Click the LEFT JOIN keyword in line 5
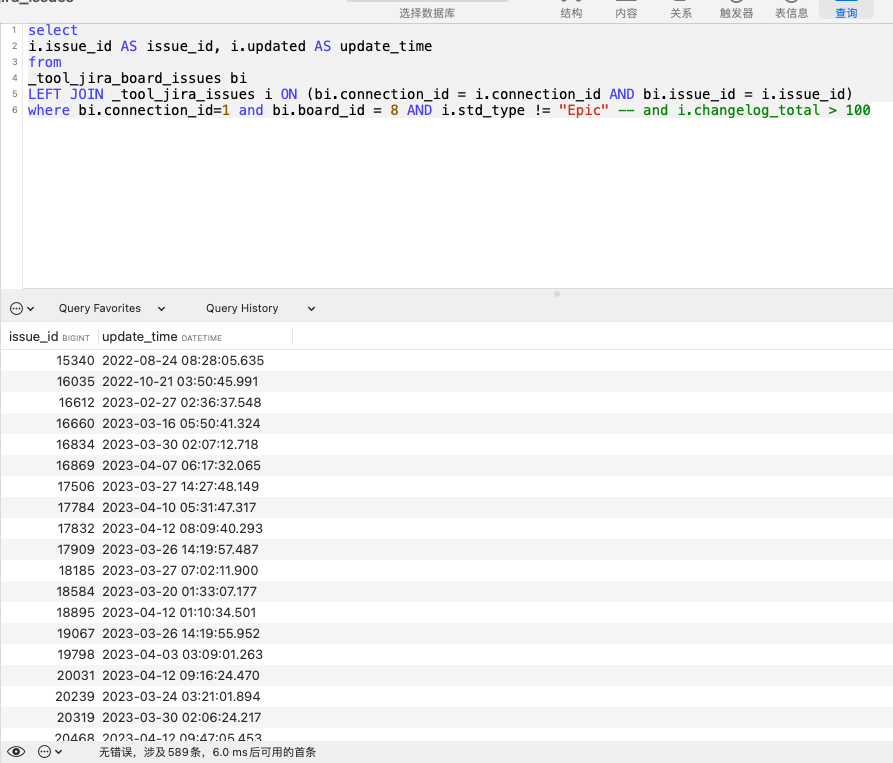Screen dimensions: 893x763 [x=66, y=94]
